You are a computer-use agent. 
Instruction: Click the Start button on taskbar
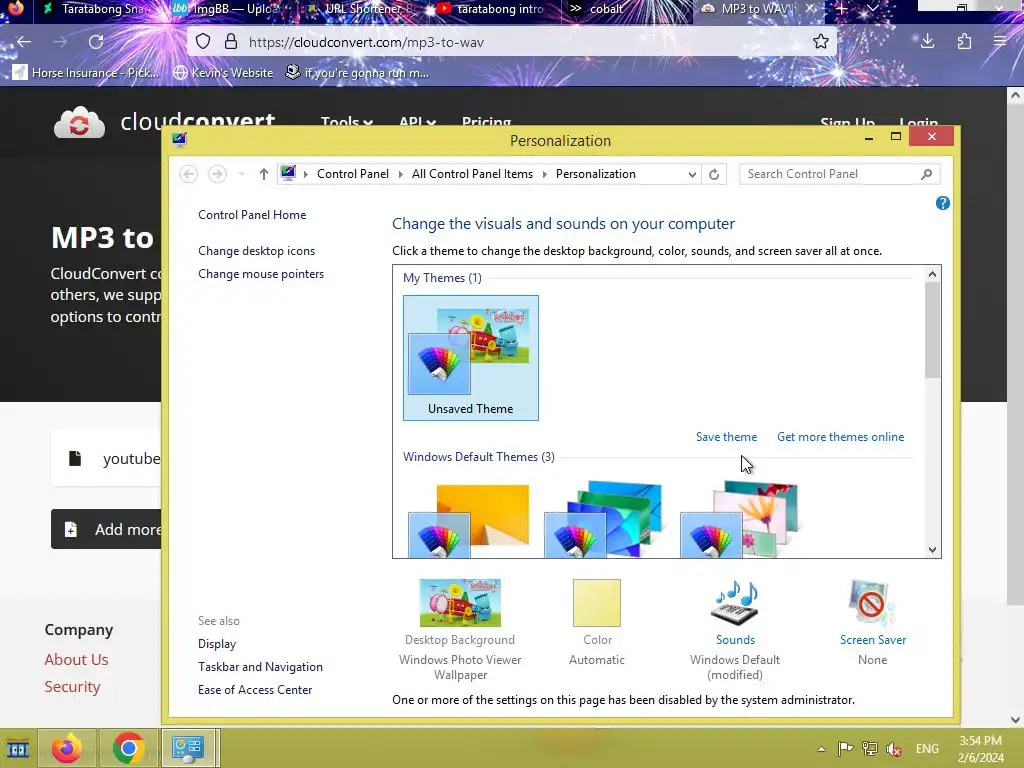[18, 748]
